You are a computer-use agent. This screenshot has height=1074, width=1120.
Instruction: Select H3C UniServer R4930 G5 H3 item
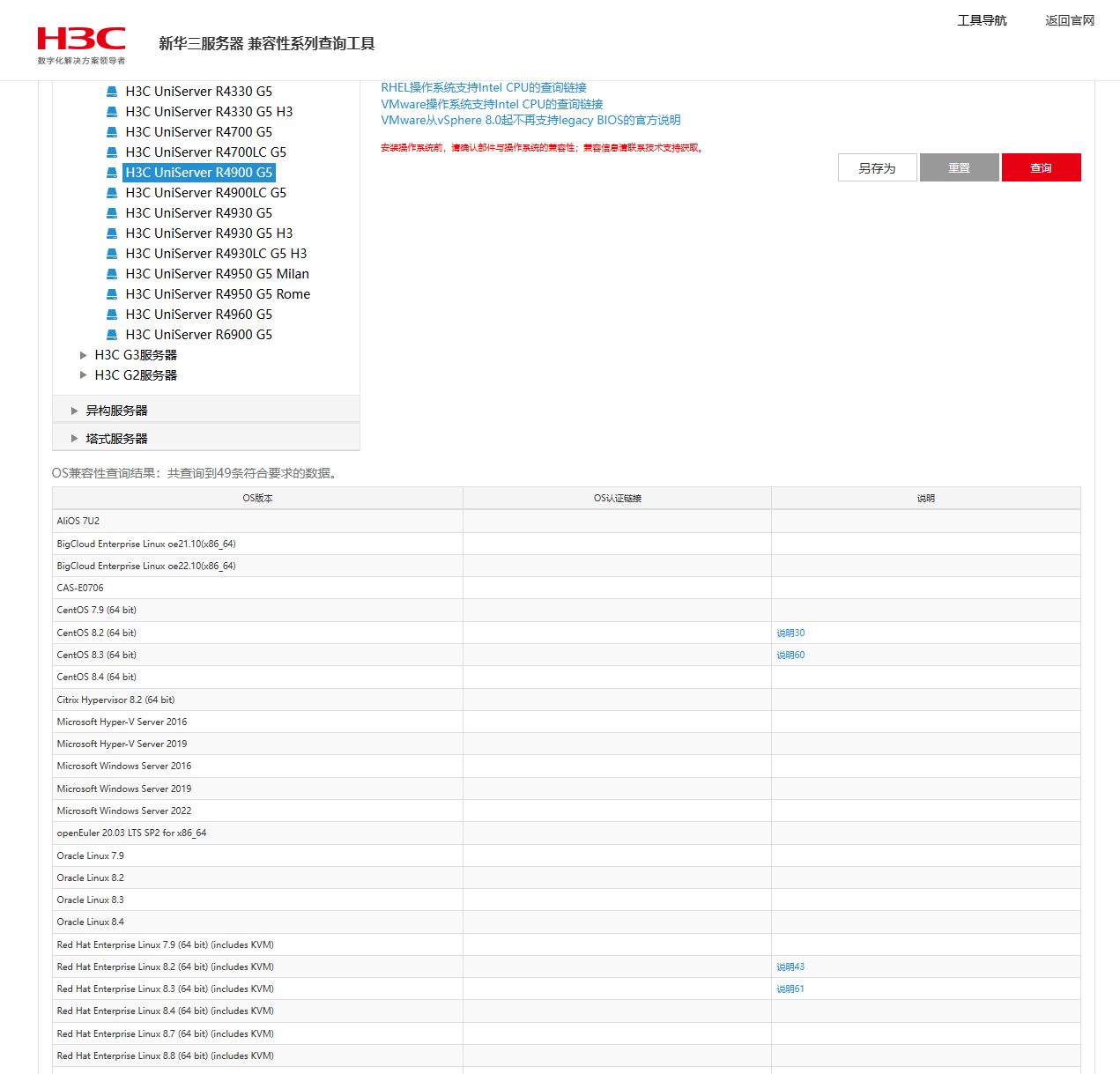[x=210, y=233]
